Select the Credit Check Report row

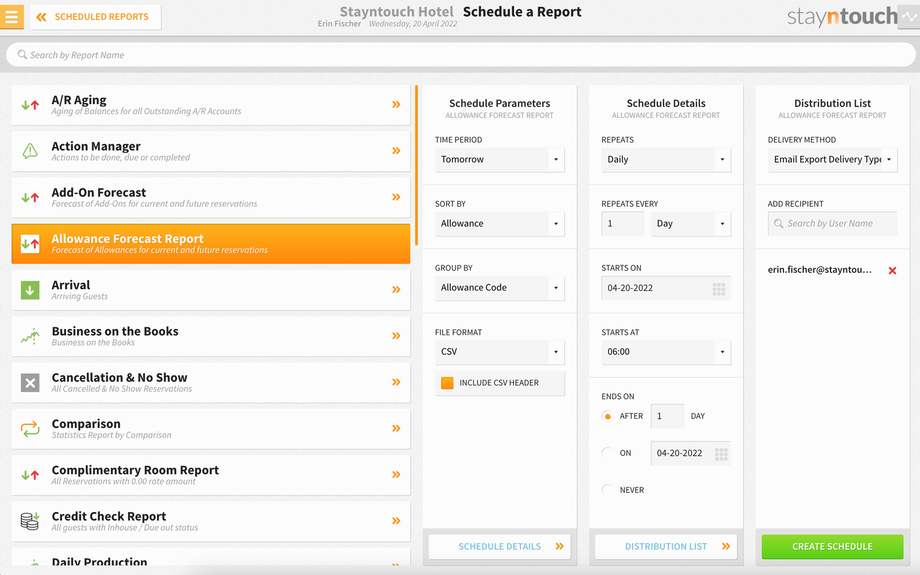point(211,521)
